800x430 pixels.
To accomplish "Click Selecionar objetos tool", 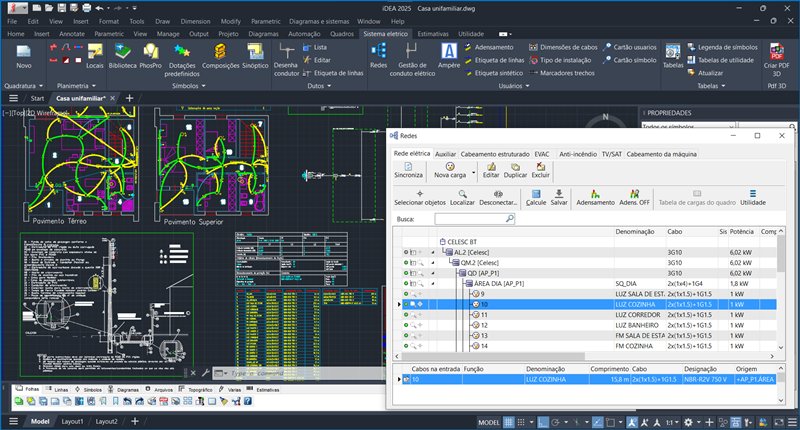I will [420, 197].
